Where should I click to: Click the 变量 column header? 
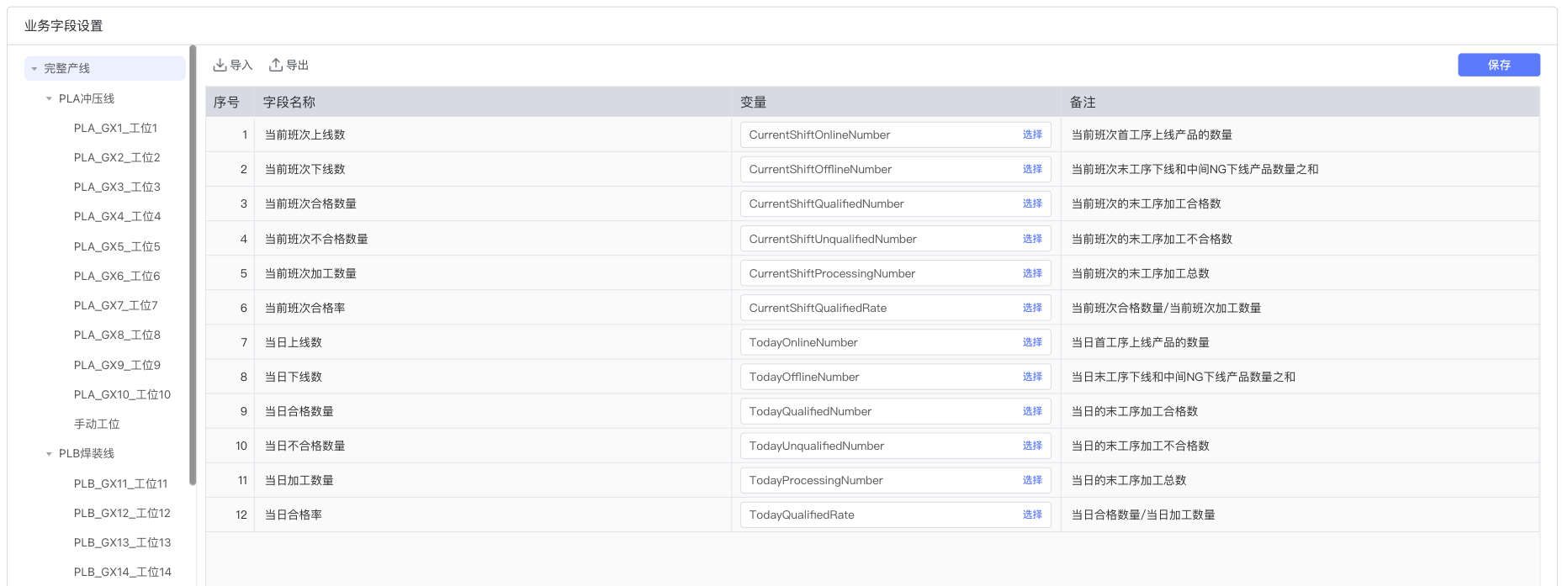[x=753, y=103]
